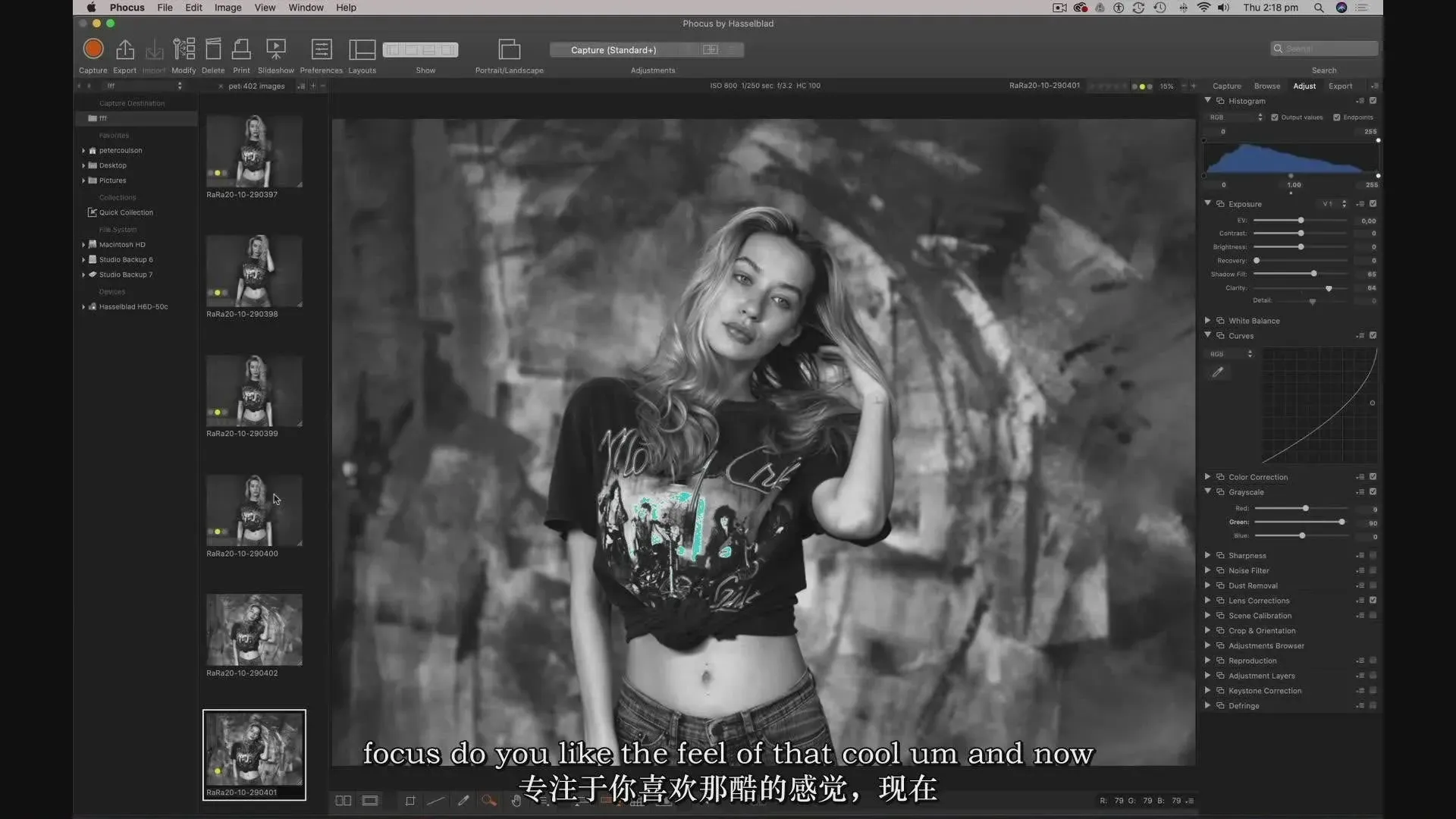Collapse the Histogram panel

[1208, 101]
